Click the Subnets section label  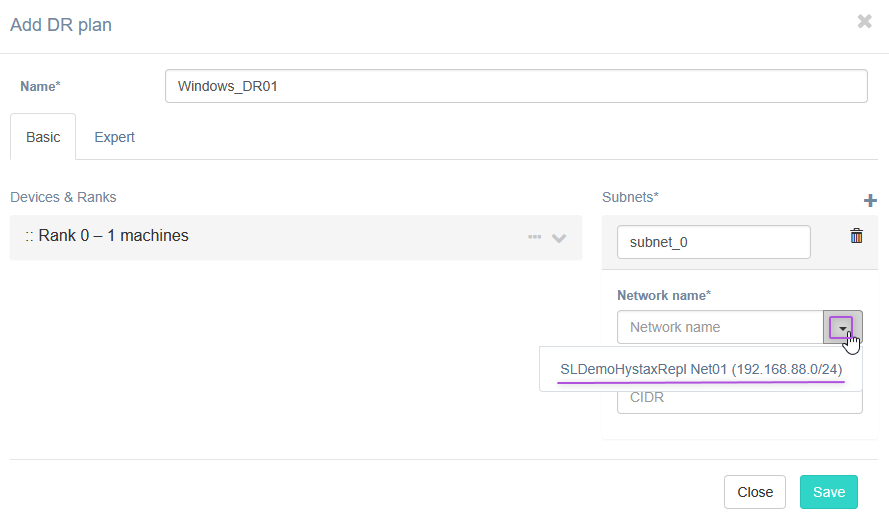pyautogui.click(x=630, y=197)
